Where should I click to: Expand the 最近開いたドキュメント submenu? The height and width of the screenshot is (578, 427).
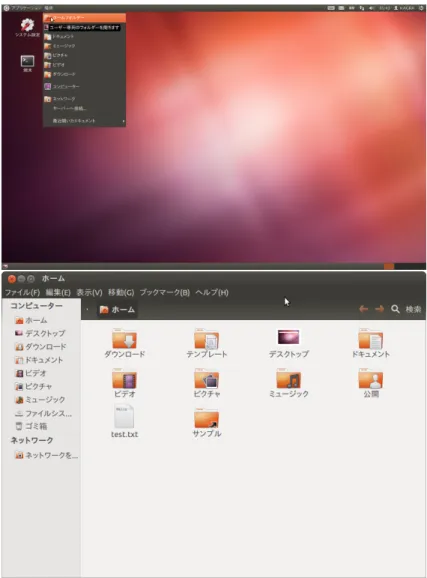(84, 121)
